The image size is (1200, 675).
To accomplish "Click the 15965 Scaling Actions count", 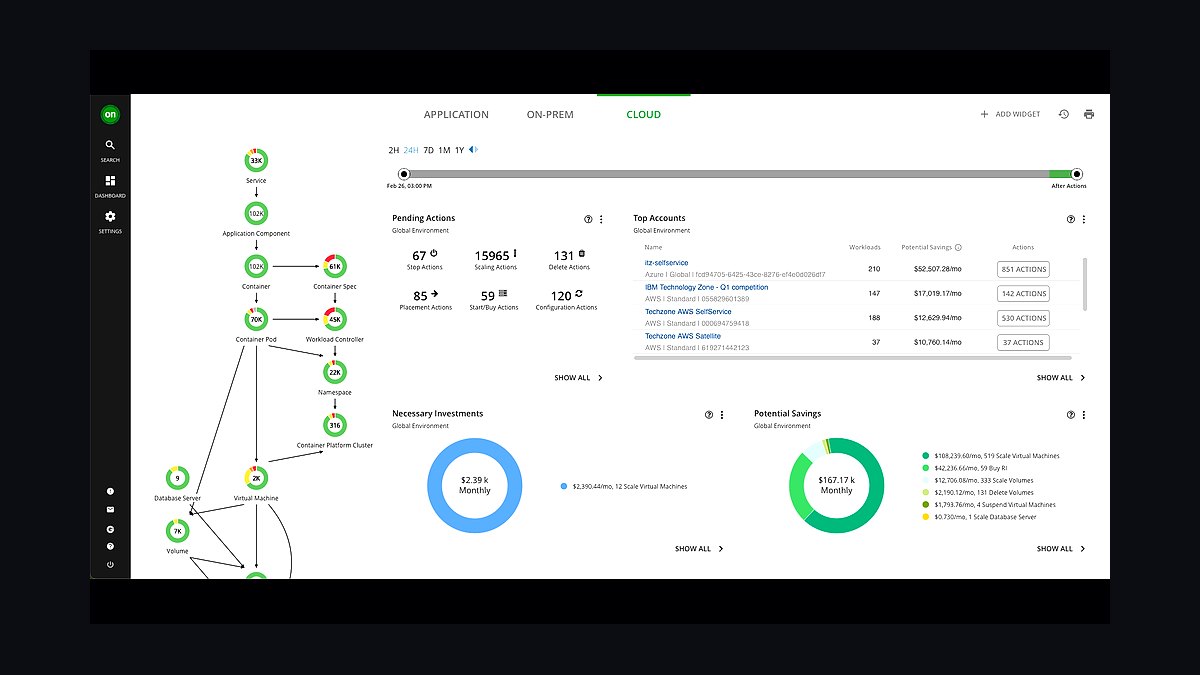I will click(492, 256).
